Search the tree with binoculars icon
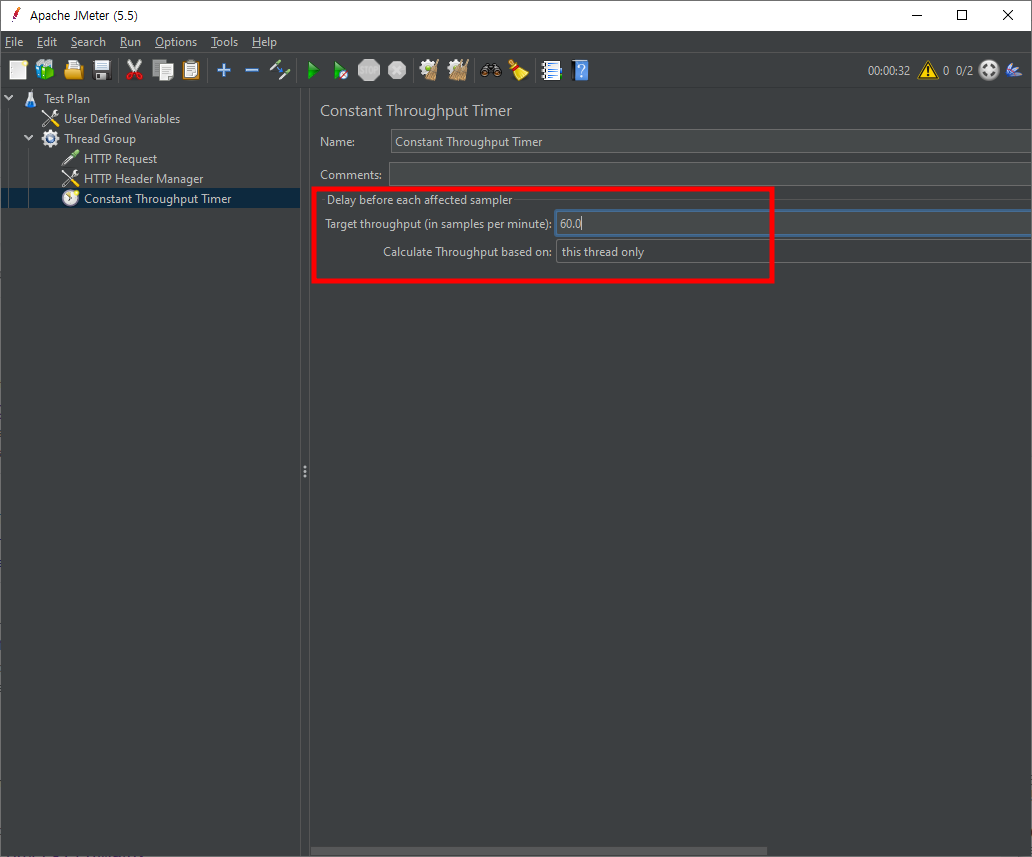Screen dimensions: 1032x857 pos(491,70)
